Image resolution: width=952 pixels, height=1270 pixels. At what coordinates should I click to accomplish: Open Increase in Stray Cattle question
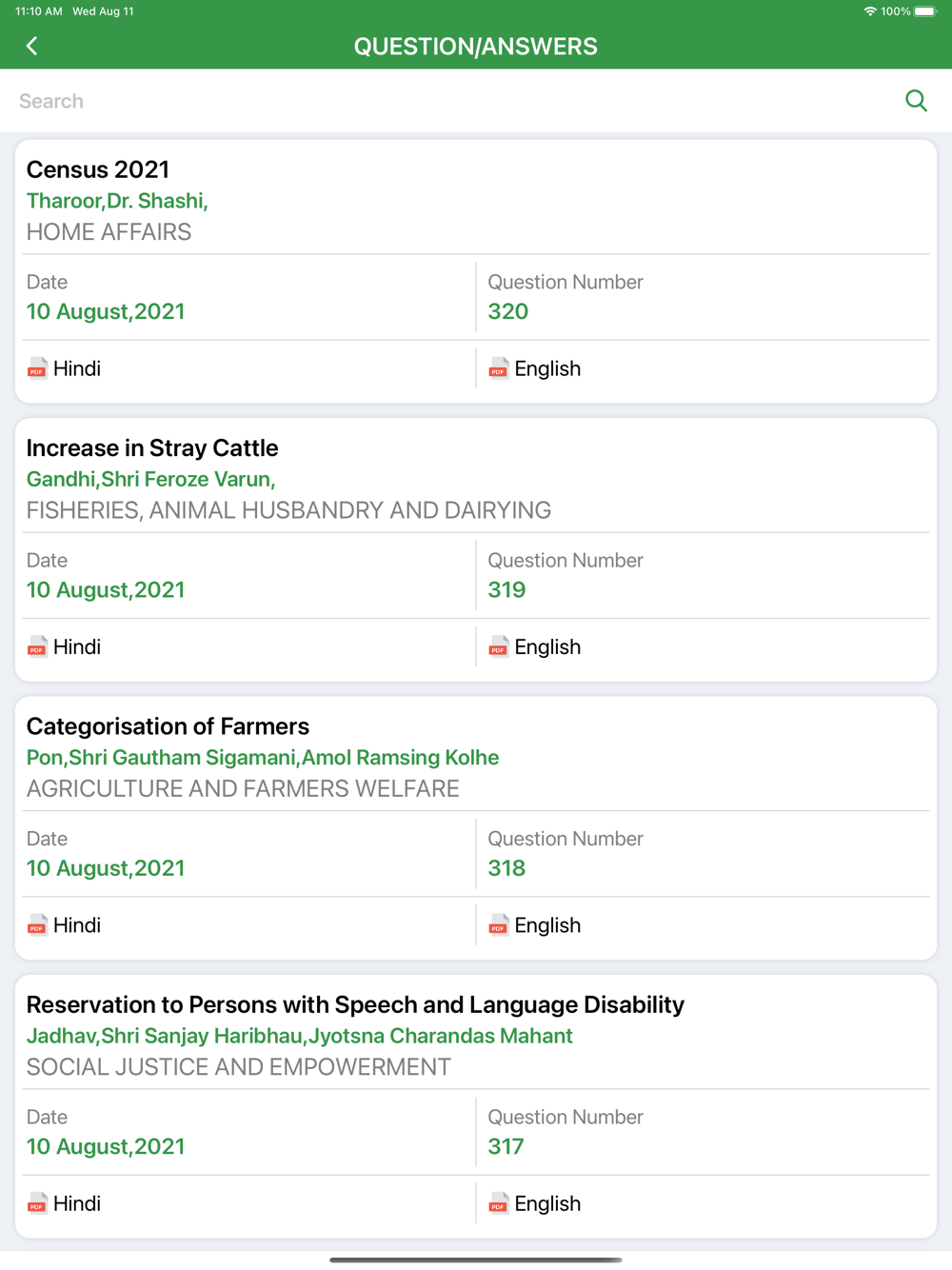(152, 447)
